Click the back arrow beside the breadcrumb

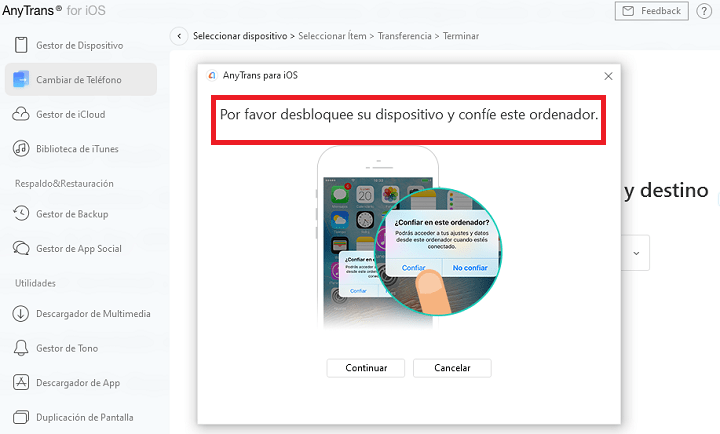[179, 36]
